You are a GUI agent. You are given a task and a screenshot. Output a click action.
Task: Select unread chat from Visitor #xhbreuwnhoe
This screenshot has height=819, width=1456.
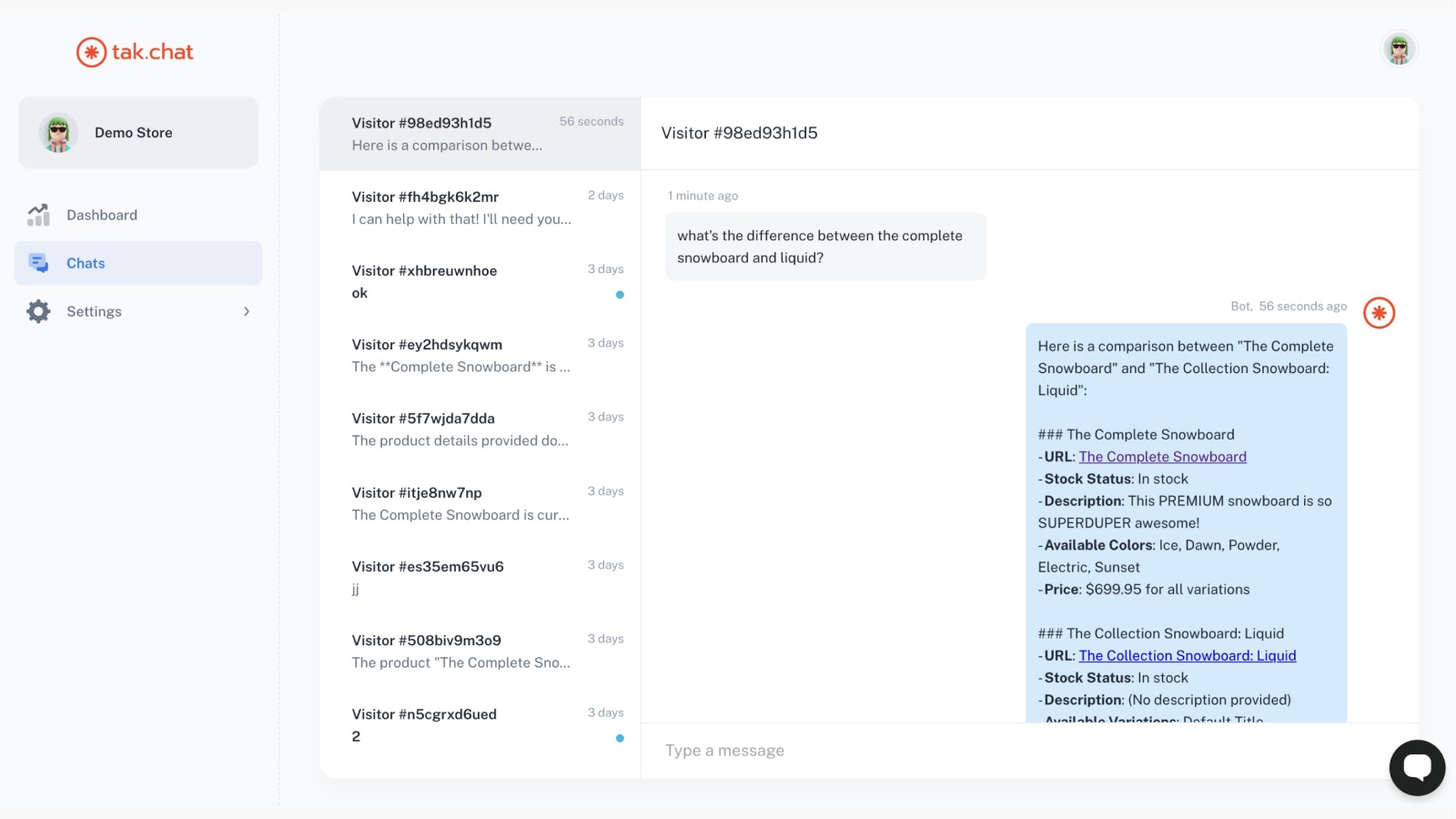pos(480,281)
